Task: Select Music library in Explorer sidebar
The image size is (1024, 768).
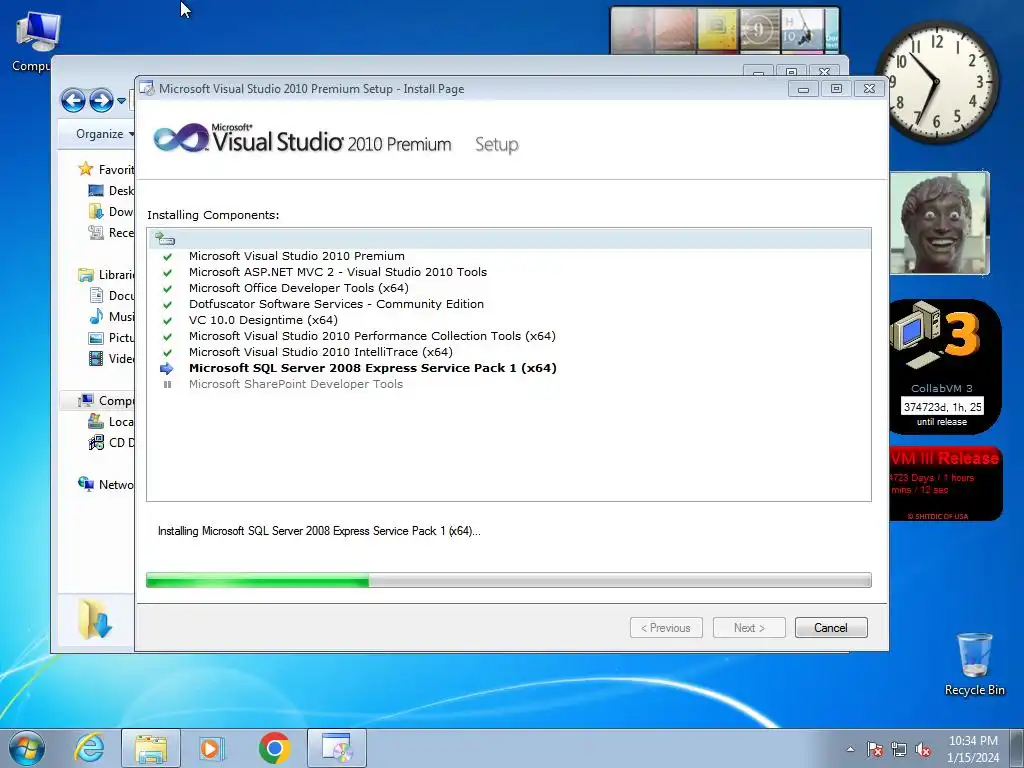Action: coord(112,317)
